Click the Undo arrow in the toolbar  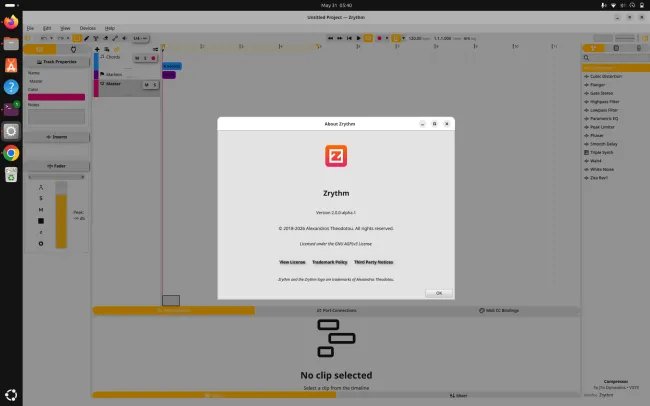click(x=44, y=38)
